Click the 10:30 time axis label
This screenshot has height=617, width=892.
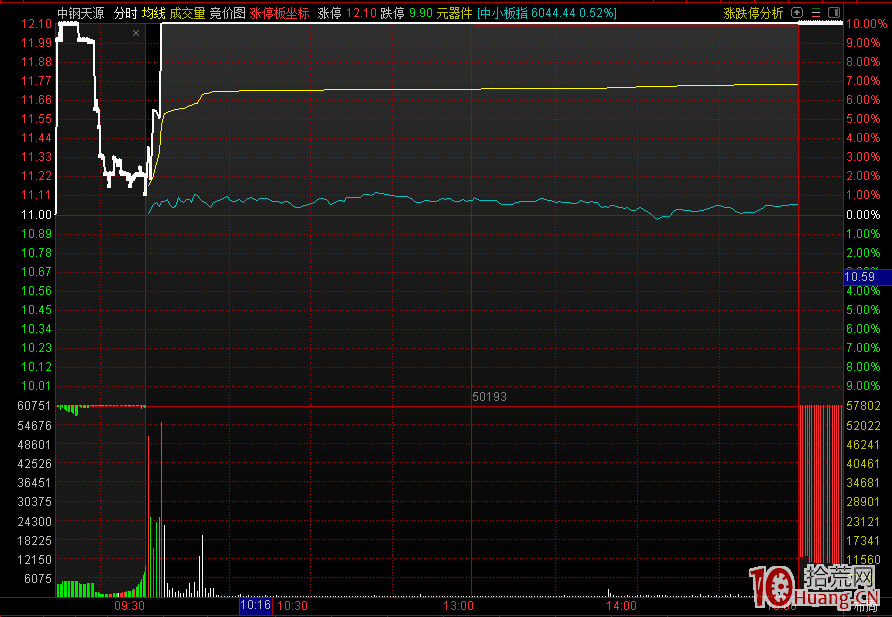pos(292,606)
